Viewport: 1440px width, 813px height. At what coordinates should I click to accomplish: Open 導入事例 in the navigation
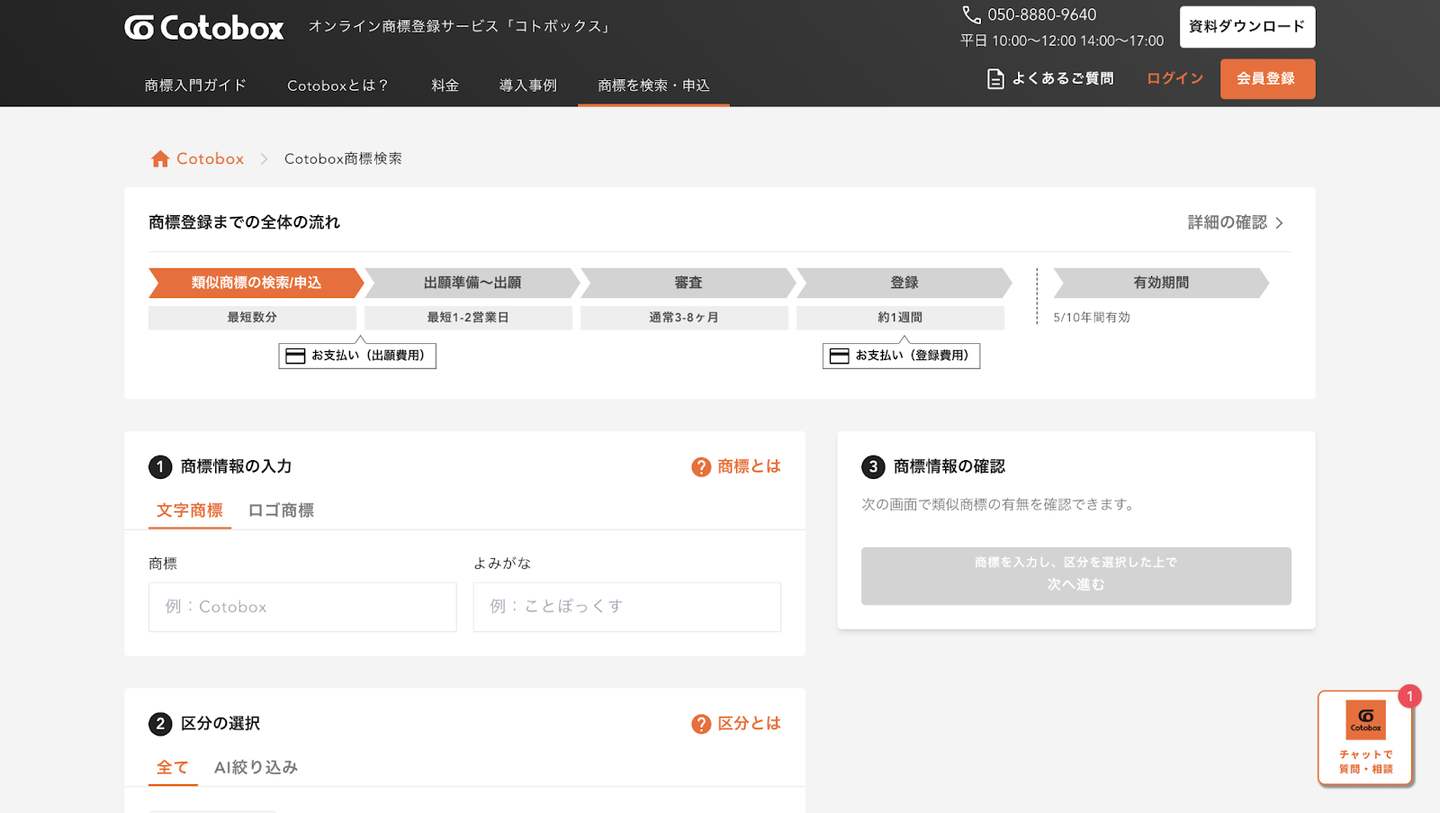(528, 86)
